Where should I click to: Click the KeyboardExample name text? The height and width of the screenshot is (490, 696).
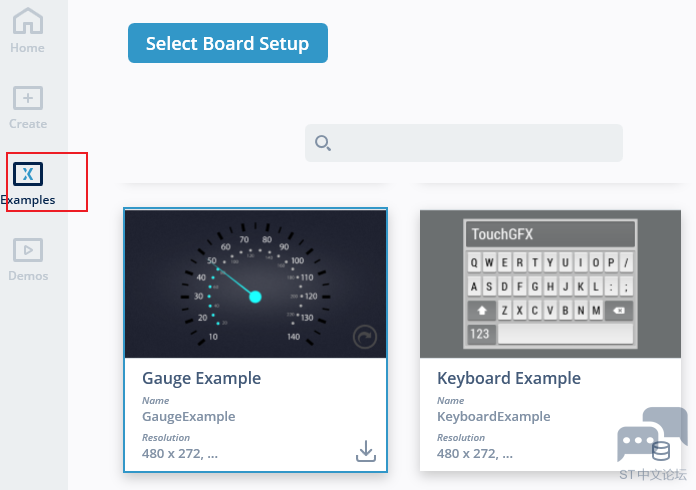(494, 416)
